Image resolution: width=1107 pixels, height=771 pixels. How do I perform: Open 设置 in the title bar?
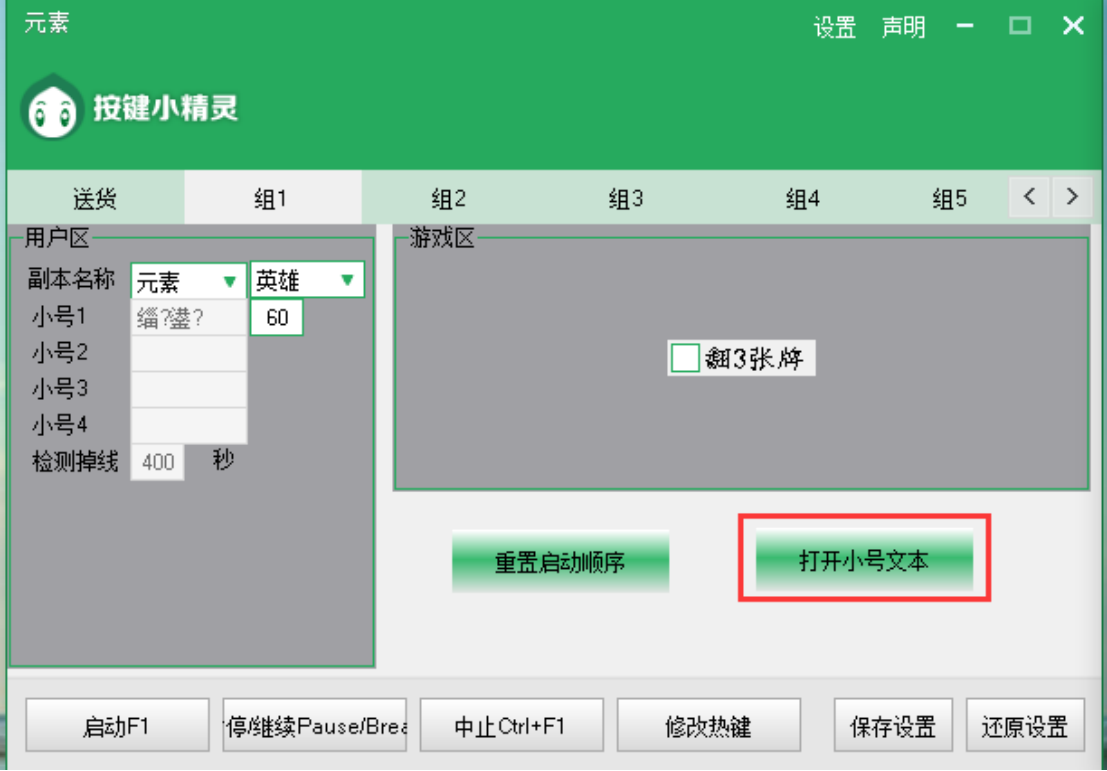click(x=835, y=28)
